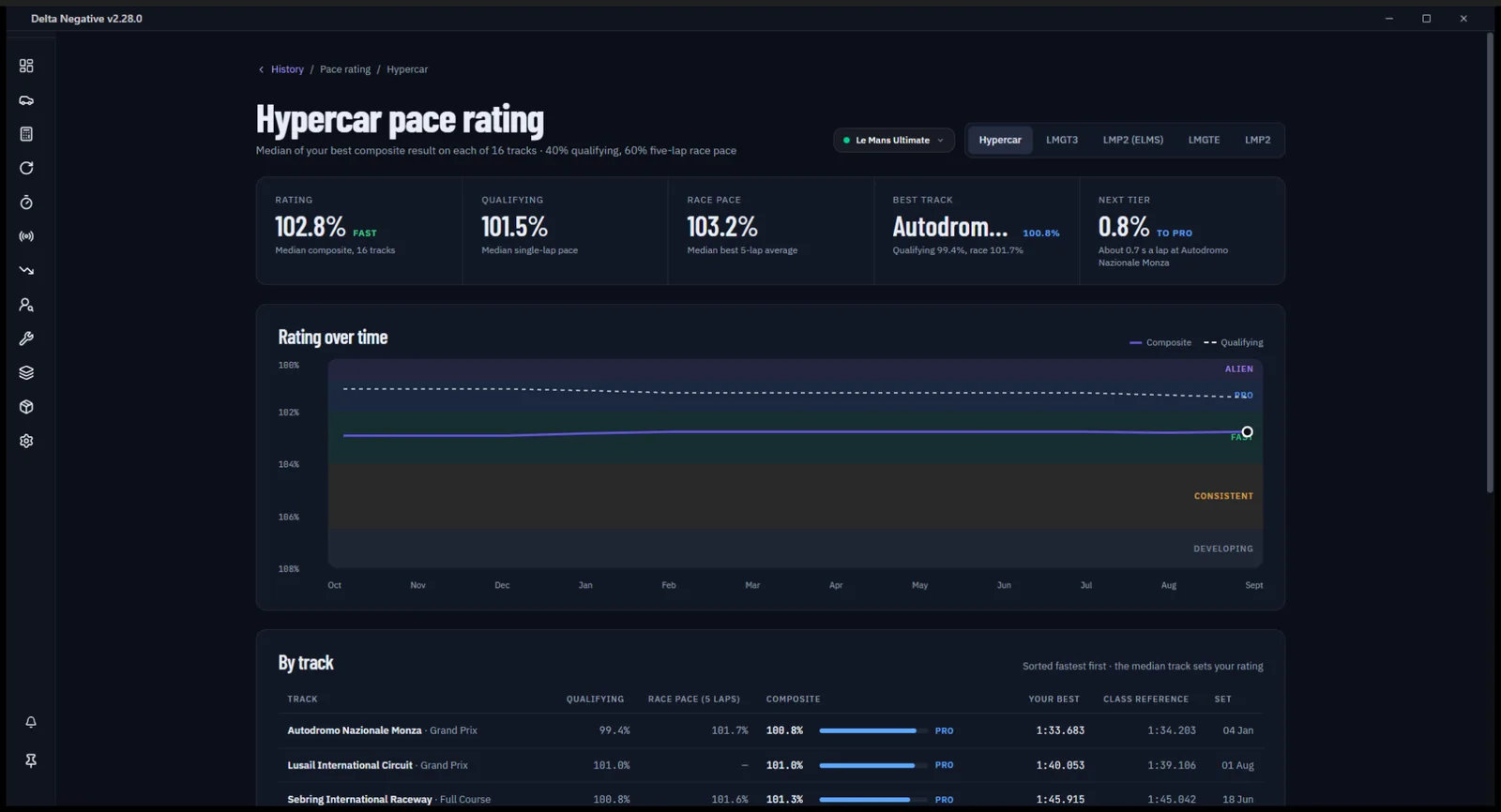Open the car icon in sidebar
Screen dimensions: 1501x812
[x=26, y=100]
